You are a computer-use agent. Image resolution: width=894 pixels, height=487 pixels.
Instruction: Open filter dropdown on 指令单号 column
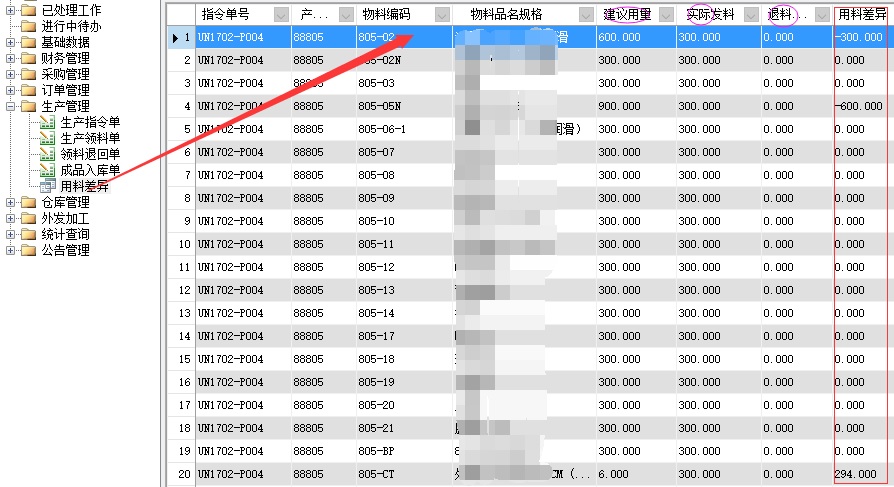[280, 14]
